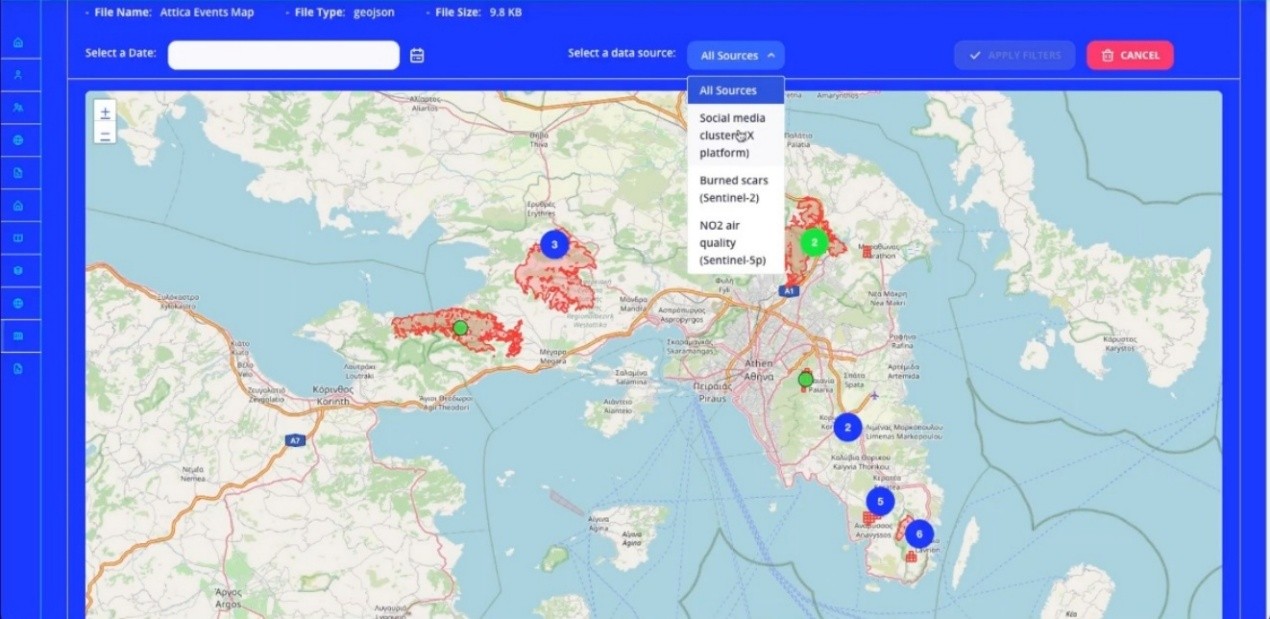Screen dimensions: 1270x619
Task: Zoom out on the map
Action: tap(105, 134)
